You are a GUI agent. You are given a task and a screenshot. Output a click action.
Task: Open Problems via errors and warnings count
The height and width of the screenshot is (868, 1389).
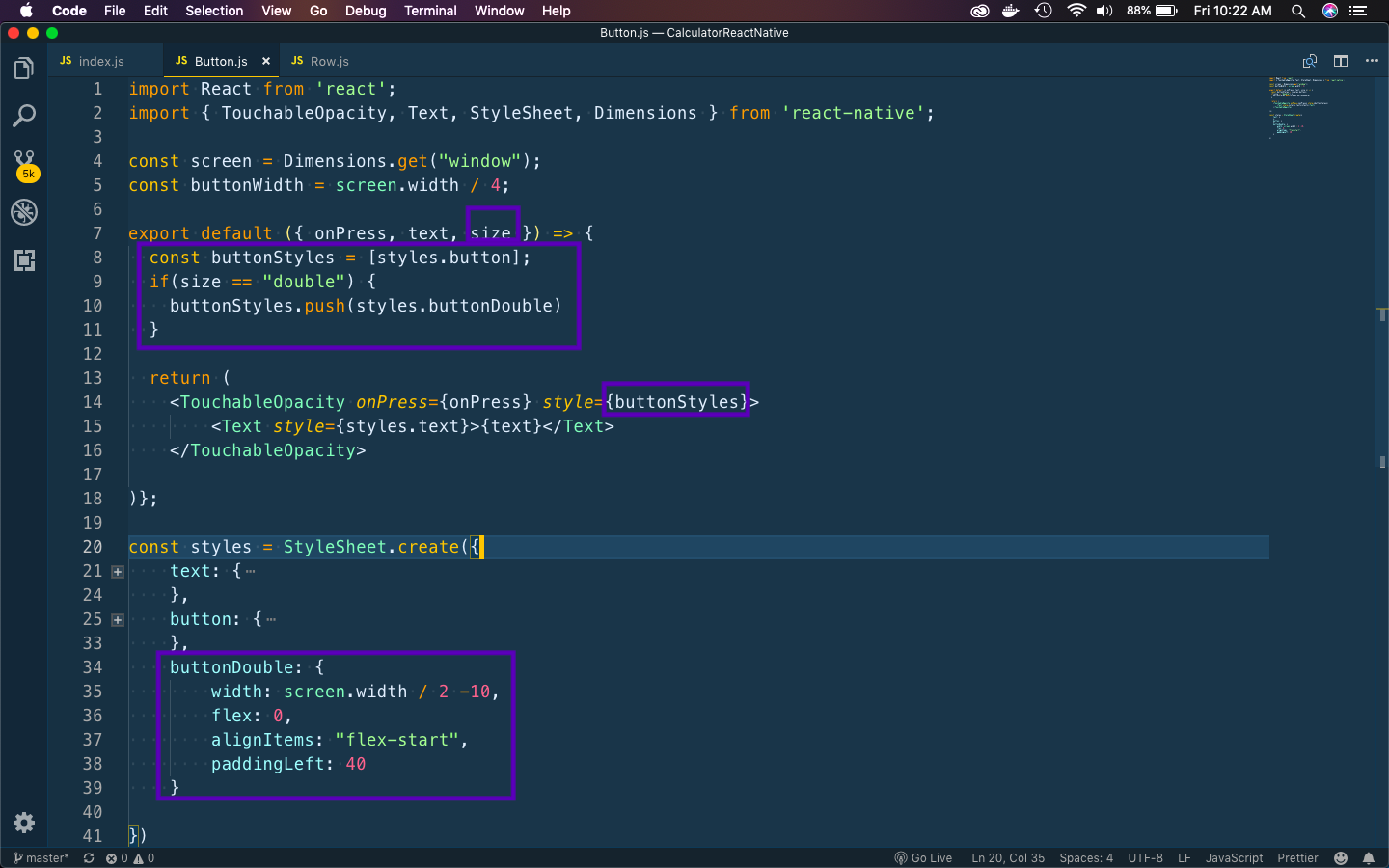pyautogui.click(x=130, y=858)
